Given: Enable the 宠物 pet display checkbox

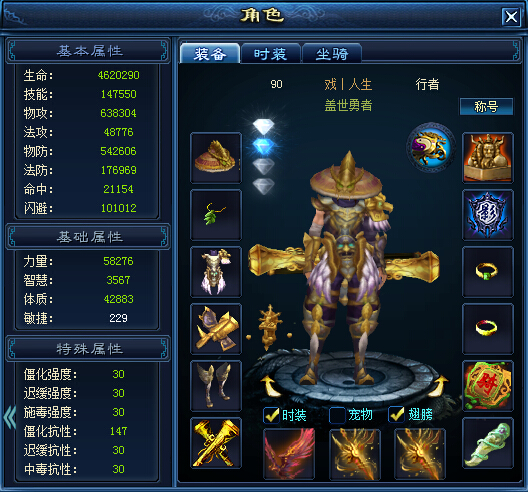Looking at the screenshot, I should click(337, 415).
